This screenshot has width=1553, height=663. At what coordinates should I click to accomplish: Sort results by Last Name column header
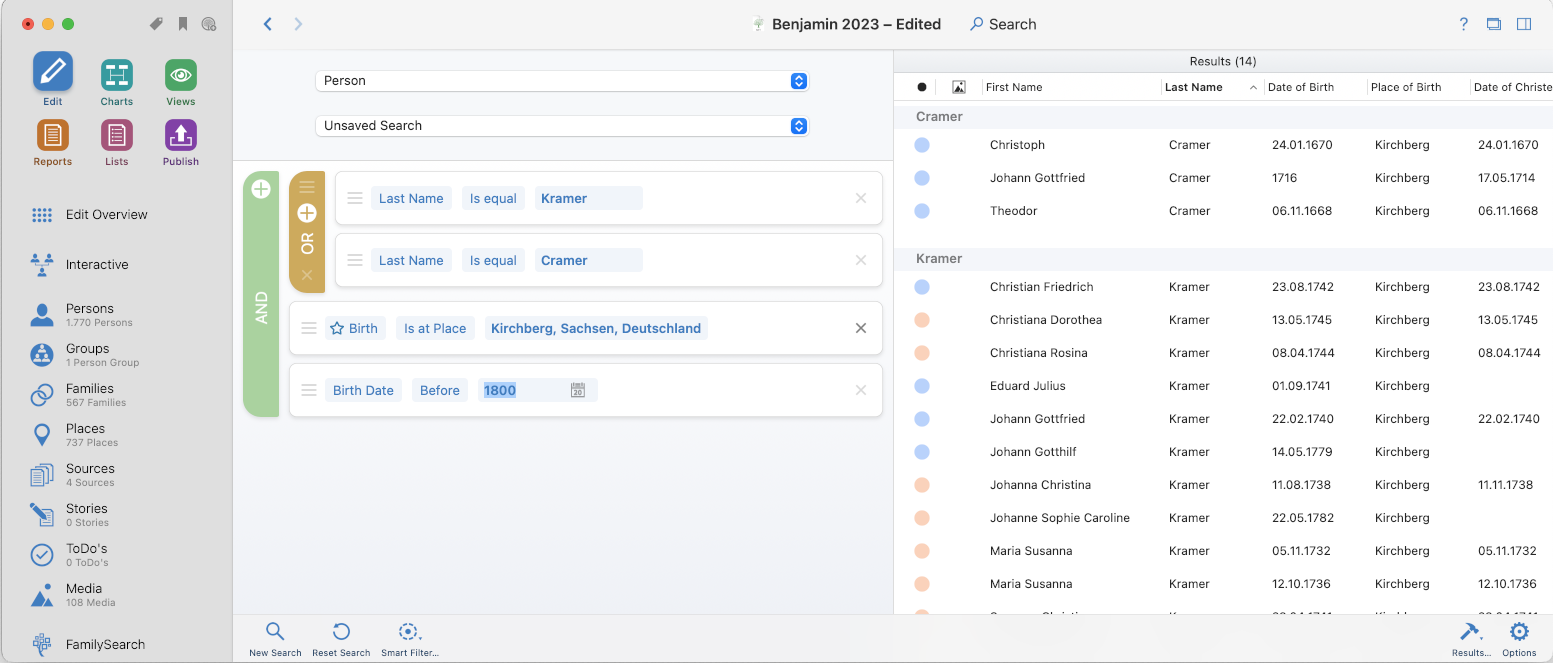[x=1194, y=88]
